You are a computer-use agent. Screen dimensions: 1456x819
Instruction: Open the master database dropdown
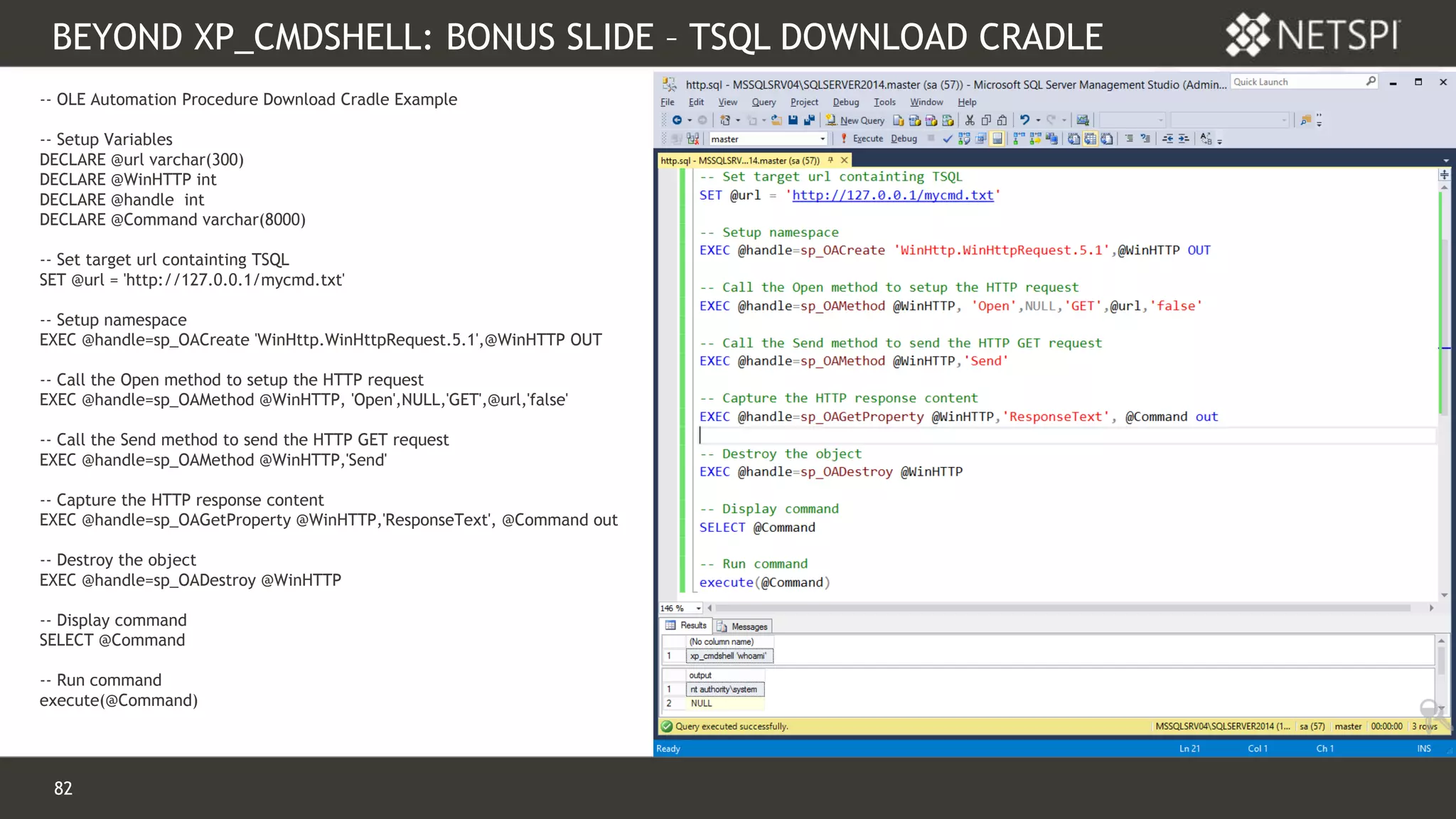coord(823,139)
